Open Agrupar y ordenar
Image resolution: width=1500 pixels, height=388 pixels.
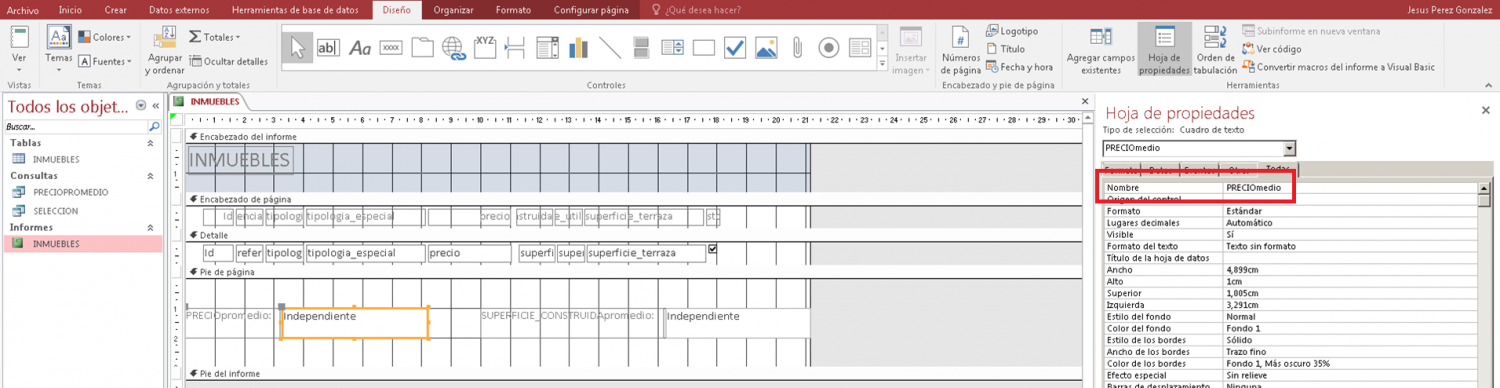pos(164,51)
